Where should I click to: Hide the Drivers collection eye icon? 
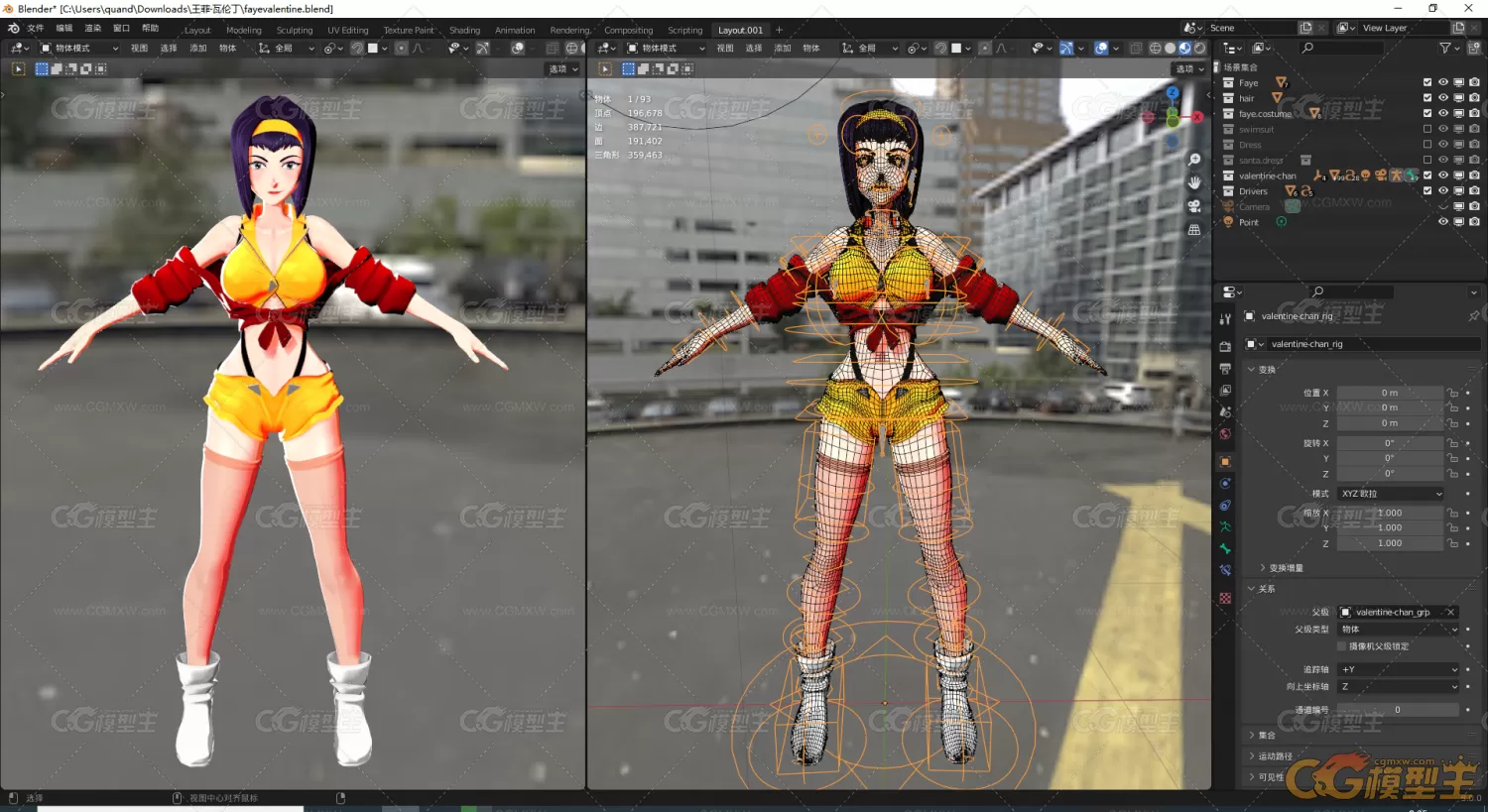point(1443,190)
